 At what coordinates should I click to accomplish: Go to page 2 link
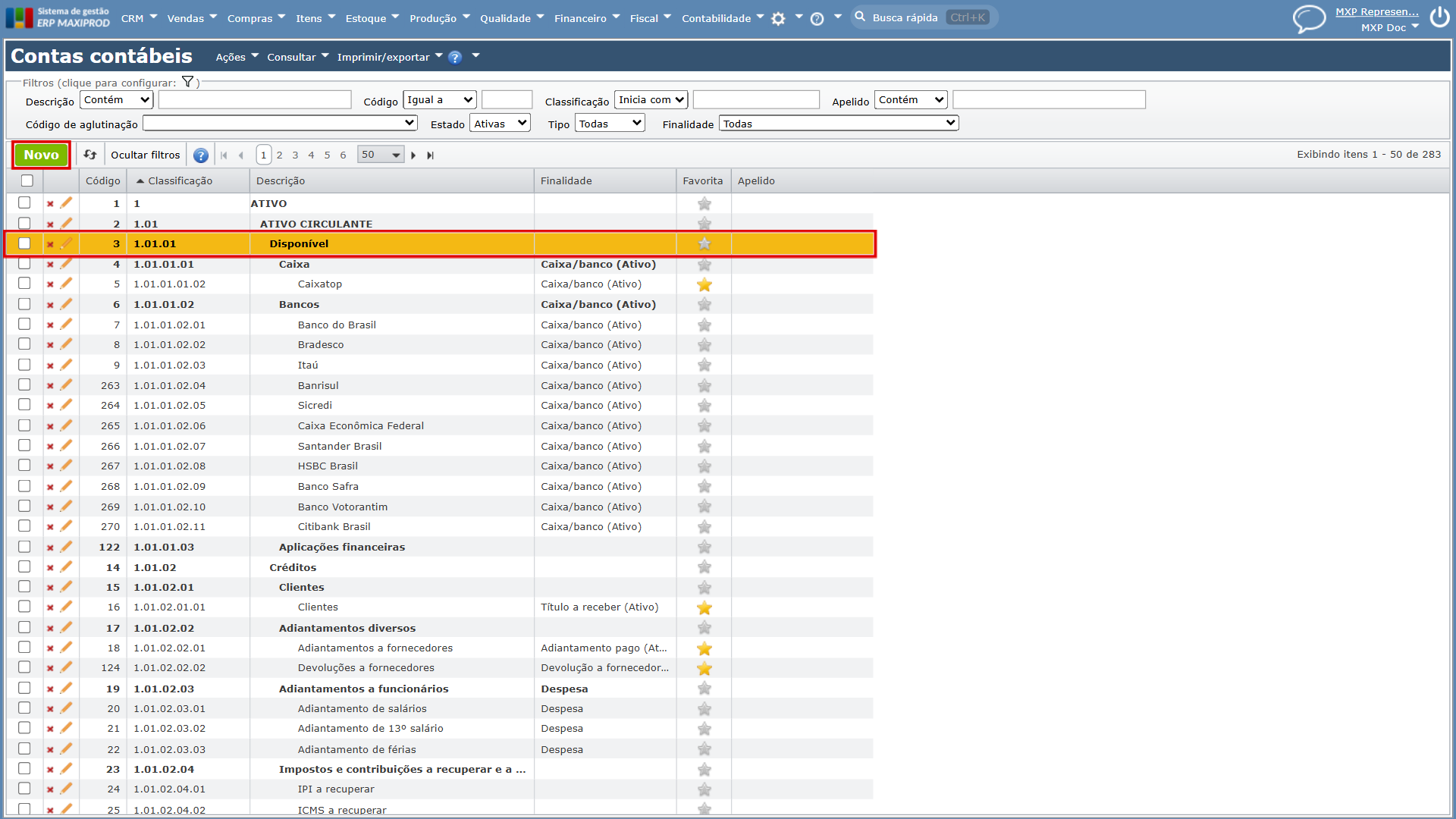click(279, 155)
